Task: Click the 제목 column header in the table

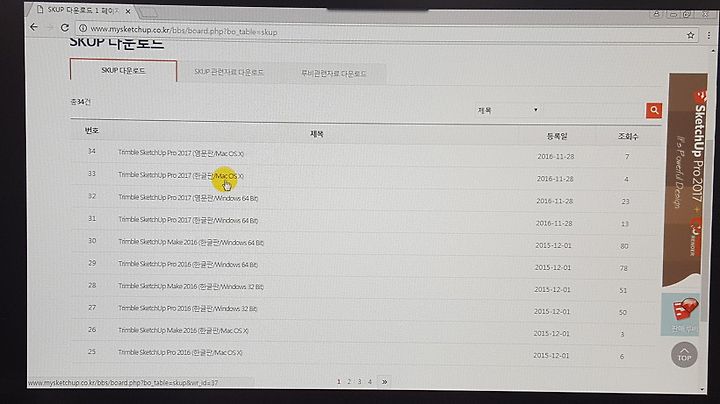Action: point(317,134)
